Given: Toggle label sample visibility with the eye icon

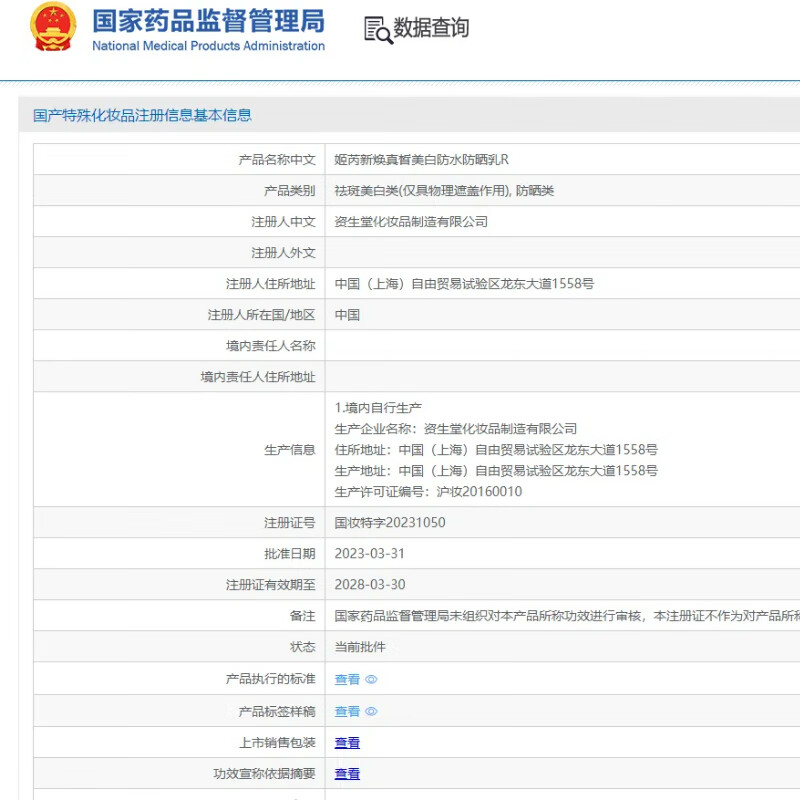Looking at the screenshot, I should click(x=369, y=711).
